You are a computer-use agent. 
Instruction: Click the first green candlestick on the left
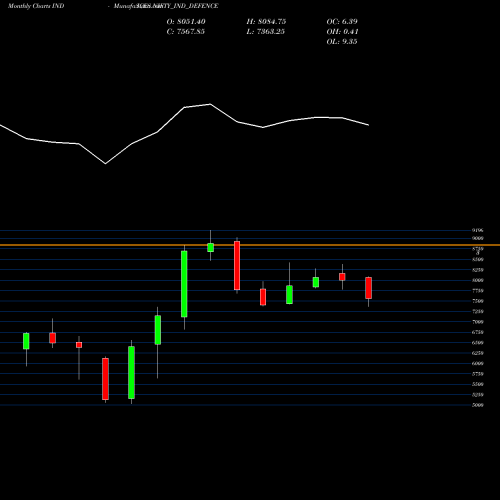[26, 341]
